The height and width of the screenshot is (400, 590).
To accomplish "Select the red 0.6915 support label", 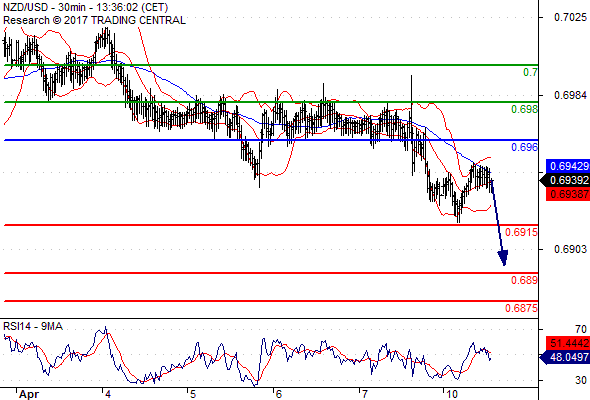I will coord(522,232).
